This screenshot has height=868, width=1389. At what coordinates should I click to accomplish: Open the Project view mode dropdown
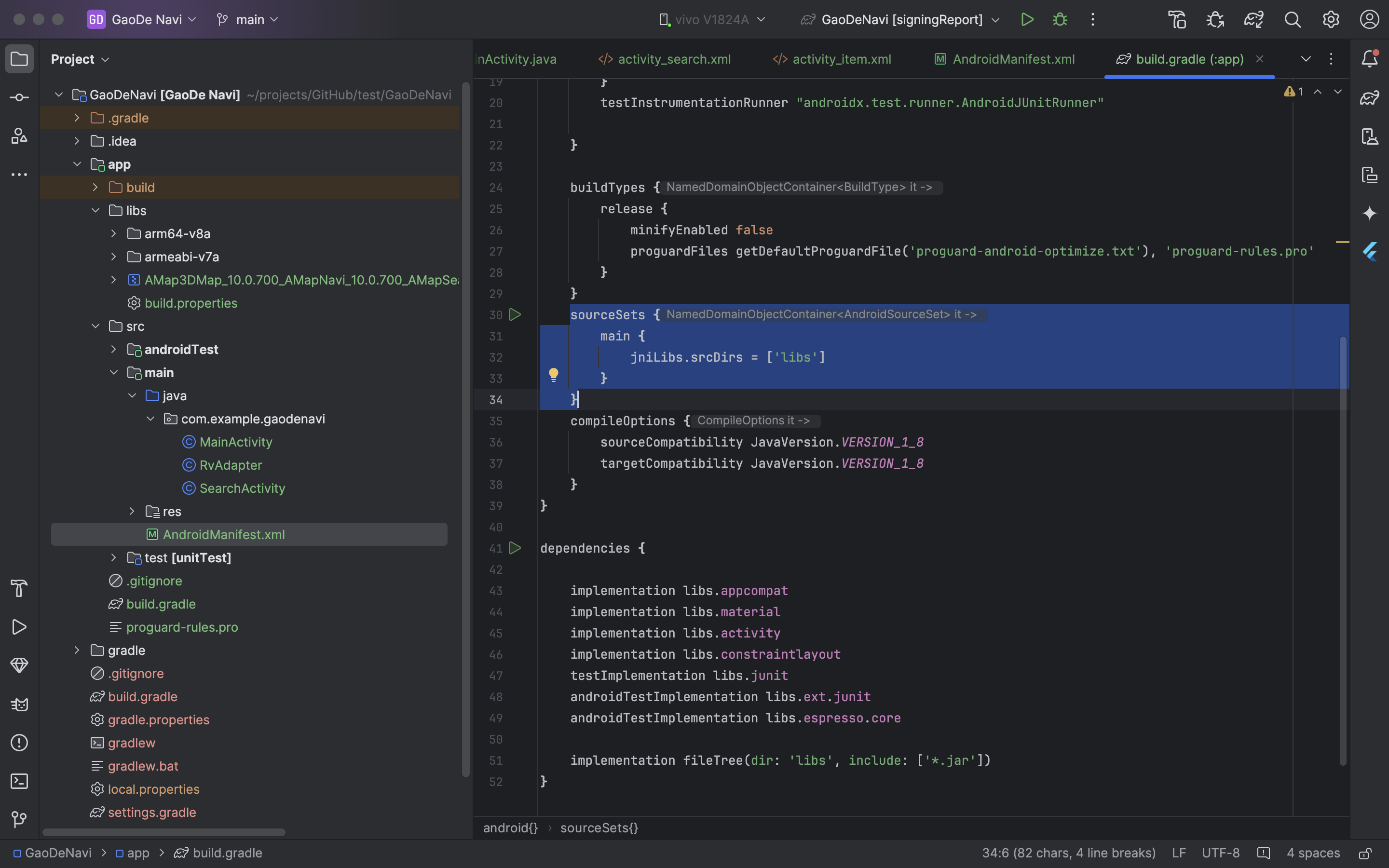[80, 59]
